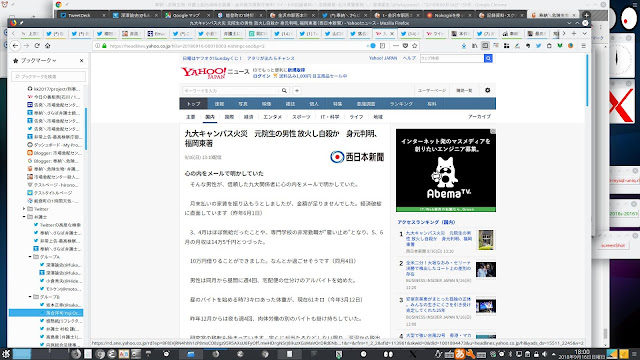The image size is (640, 360).
Task: Click the Firefox forward navigation arrow
Action: tap(26, 46)
